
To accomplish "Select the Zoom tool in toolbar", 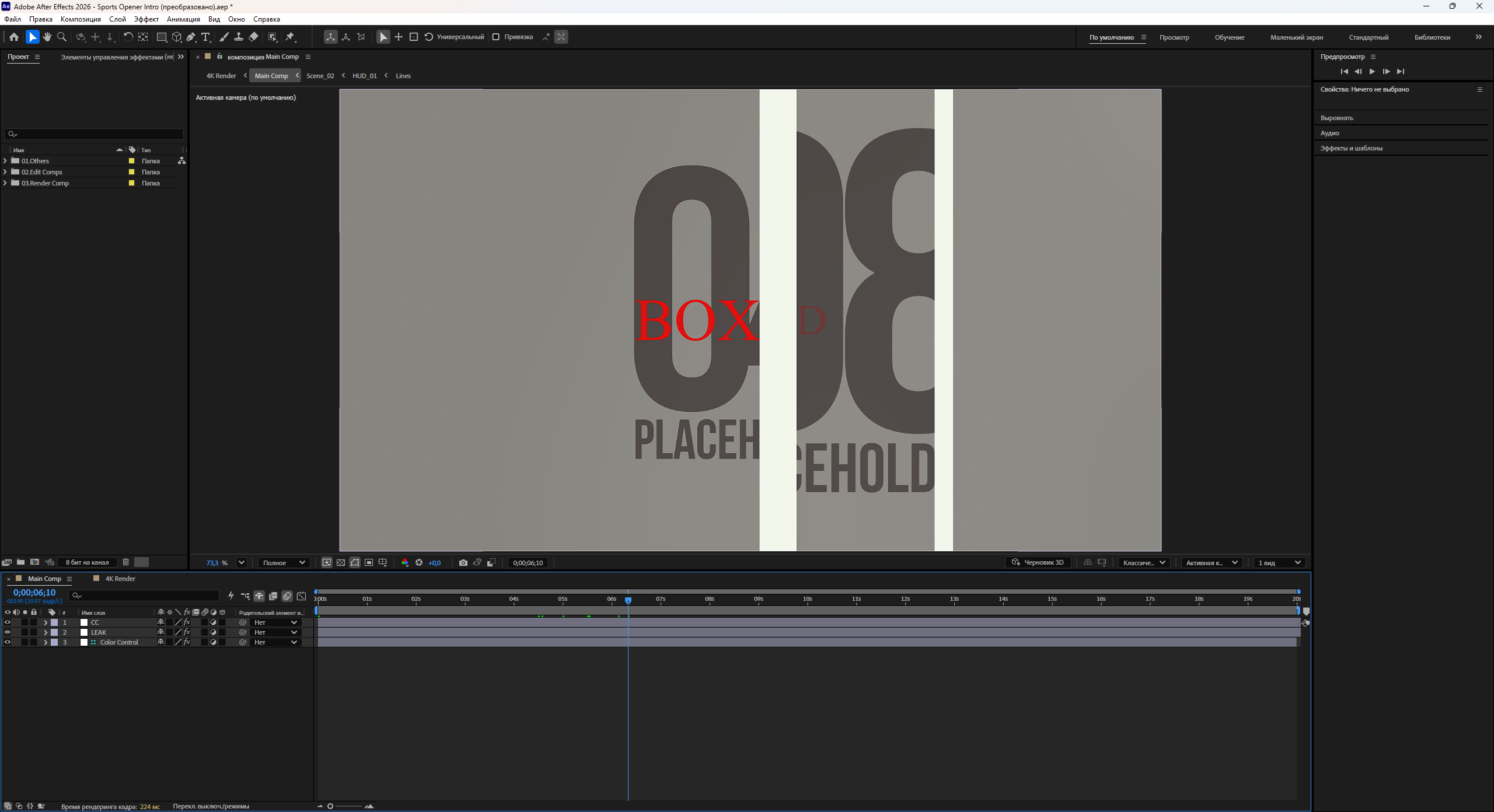I will [62, 37].
